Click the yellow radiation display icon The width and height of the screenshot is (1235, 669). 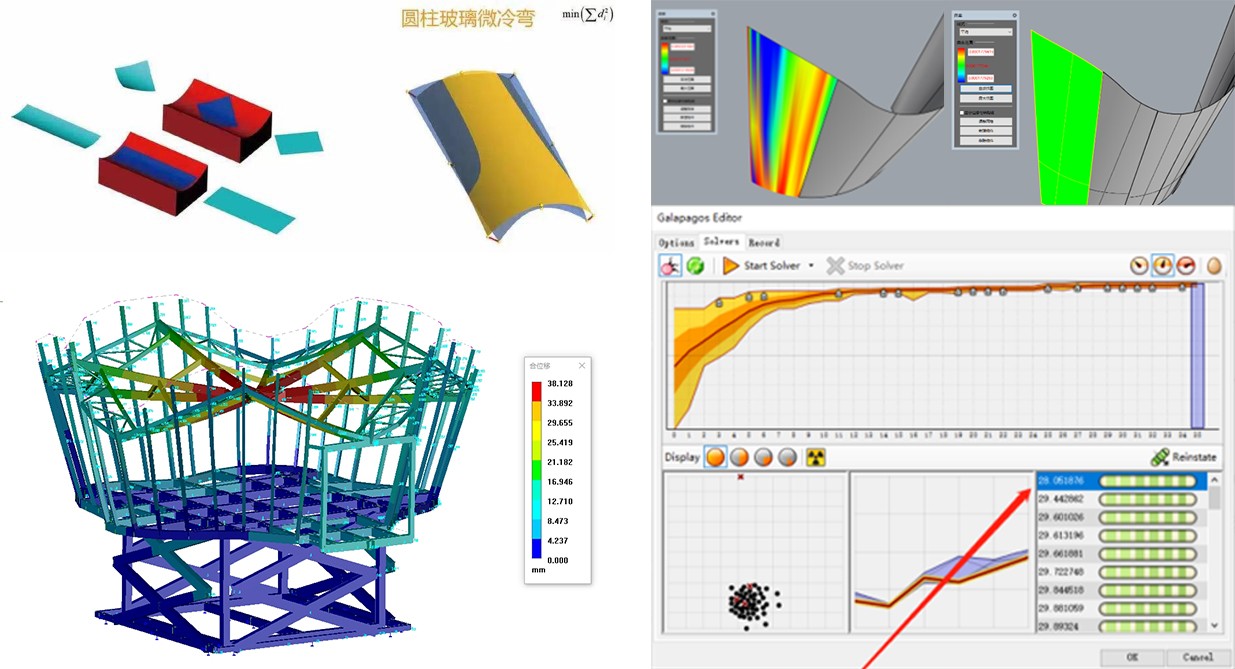pos(816,458)
